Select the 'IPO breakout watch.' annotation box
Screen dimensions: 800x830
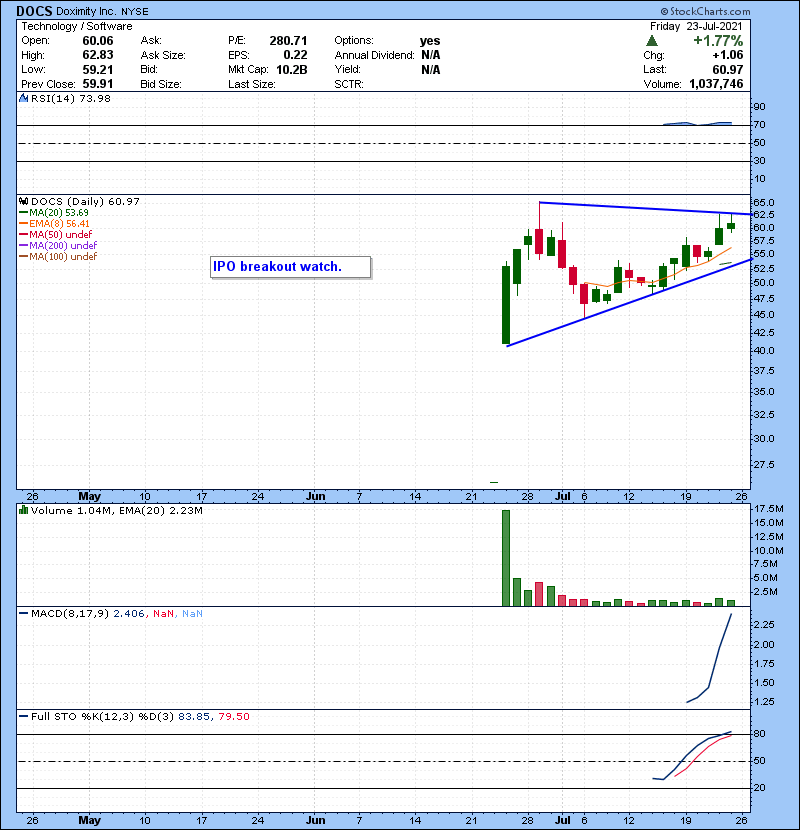tap(290, 267)
